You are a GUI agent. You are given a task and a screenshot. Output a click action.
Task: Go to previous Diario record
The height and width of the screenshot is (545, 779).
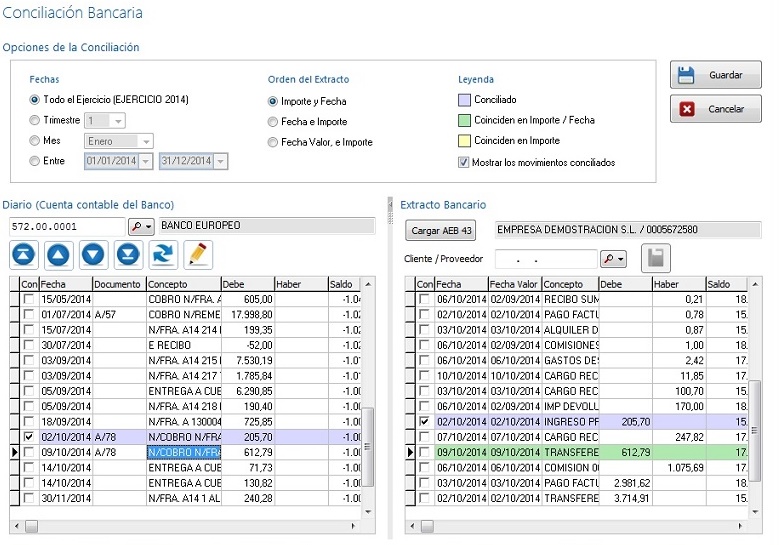pos(59,255)
